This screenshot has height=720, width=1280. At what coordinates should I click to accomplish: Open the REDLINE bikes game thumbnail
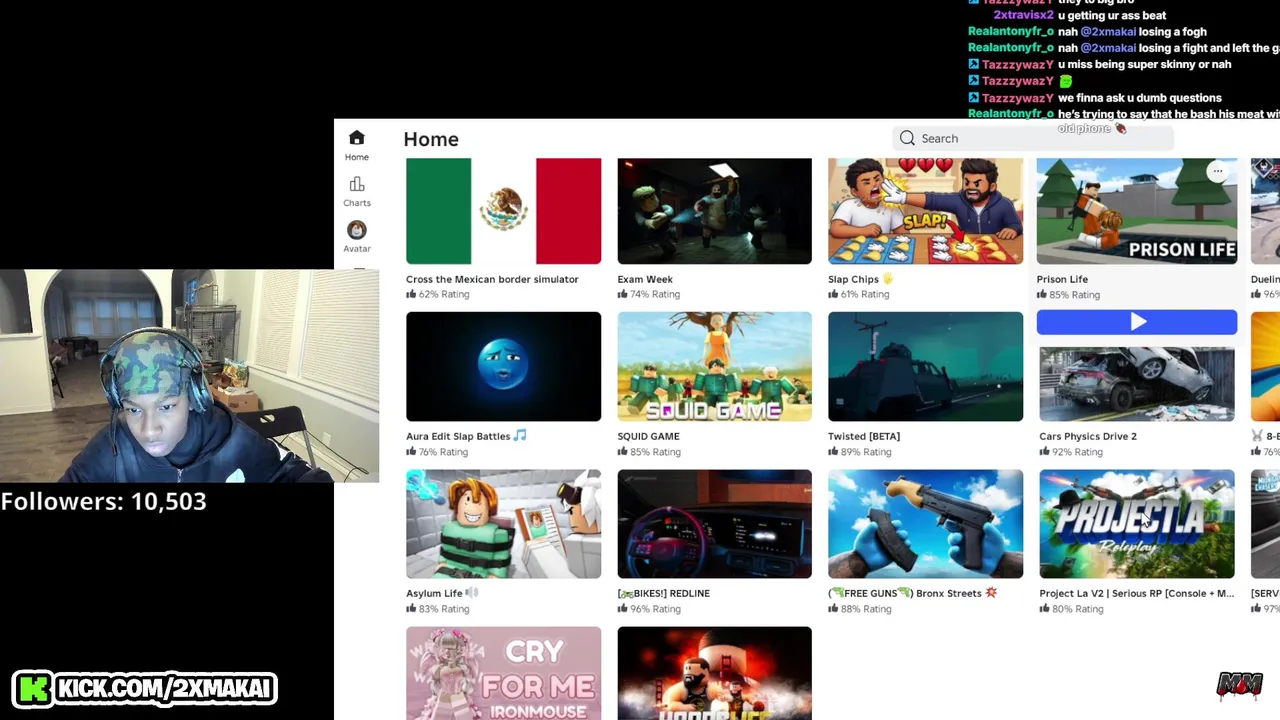click(714, 524)
